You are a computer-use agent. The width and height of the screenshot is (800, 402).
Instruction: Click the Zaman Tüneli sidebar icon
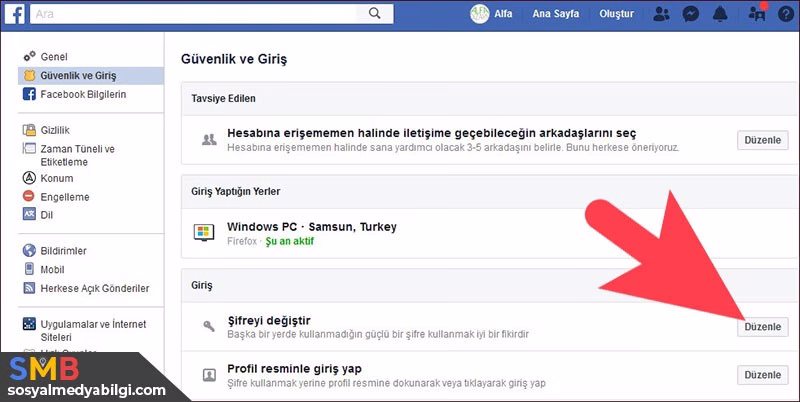[x=29, y=148]
